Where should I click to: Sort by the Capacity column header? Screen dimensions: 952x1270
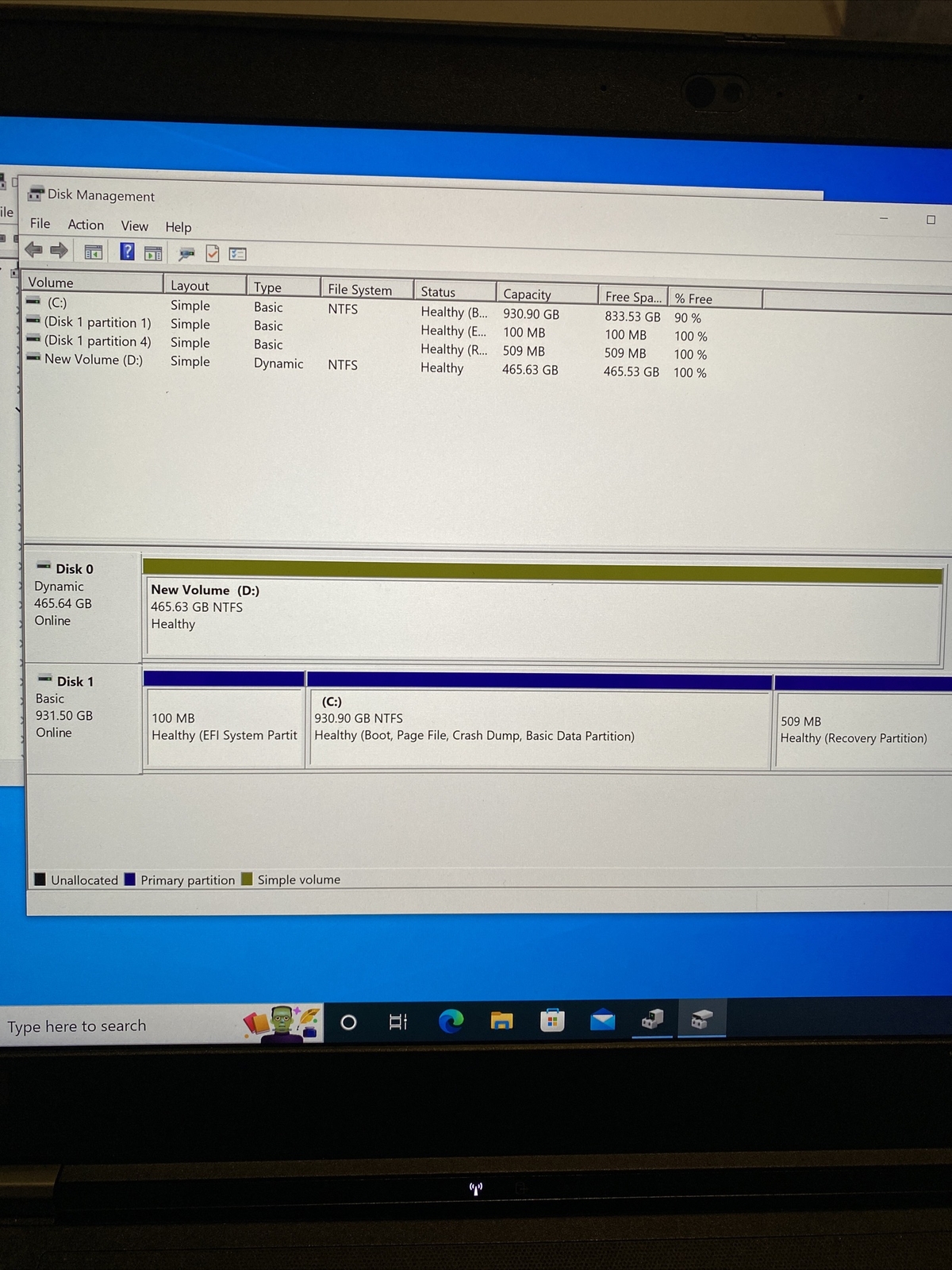547,294
